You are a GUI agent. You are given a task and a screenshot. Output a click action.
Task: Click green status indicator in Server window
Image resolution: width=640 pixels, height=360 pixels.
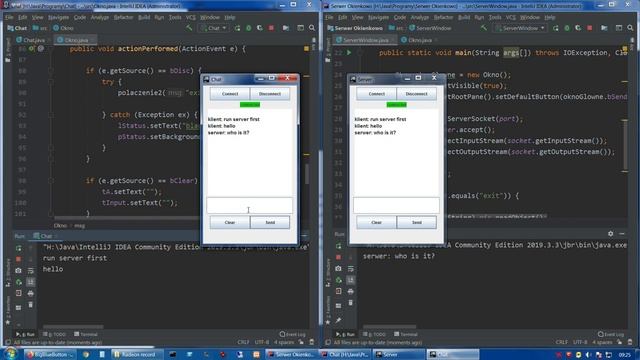396,105
